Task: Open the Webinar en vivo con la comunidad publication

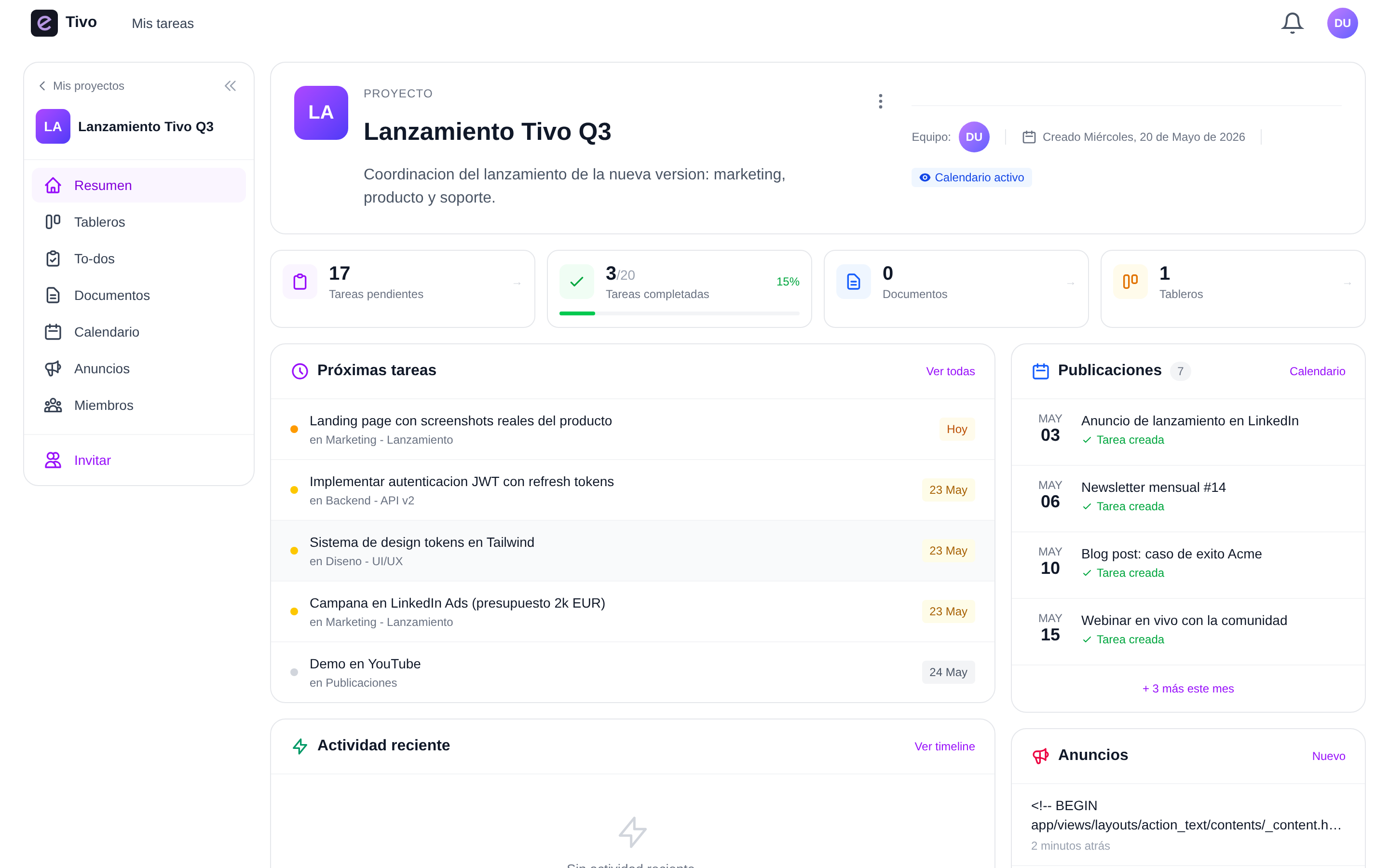Action: pos(1187,632)
